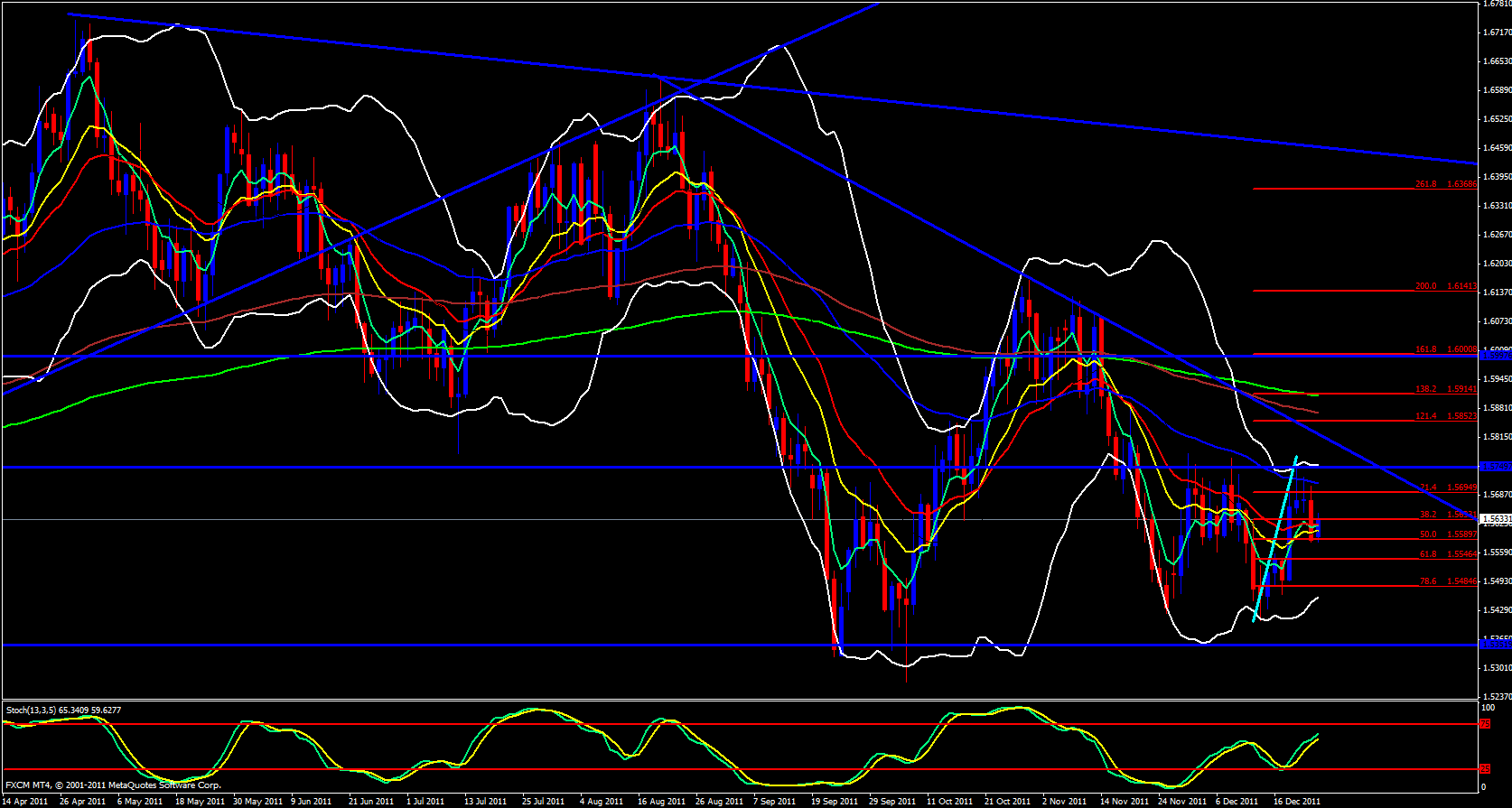
Task: Click the 26 Apr 2011 date label
Action: 82,801
